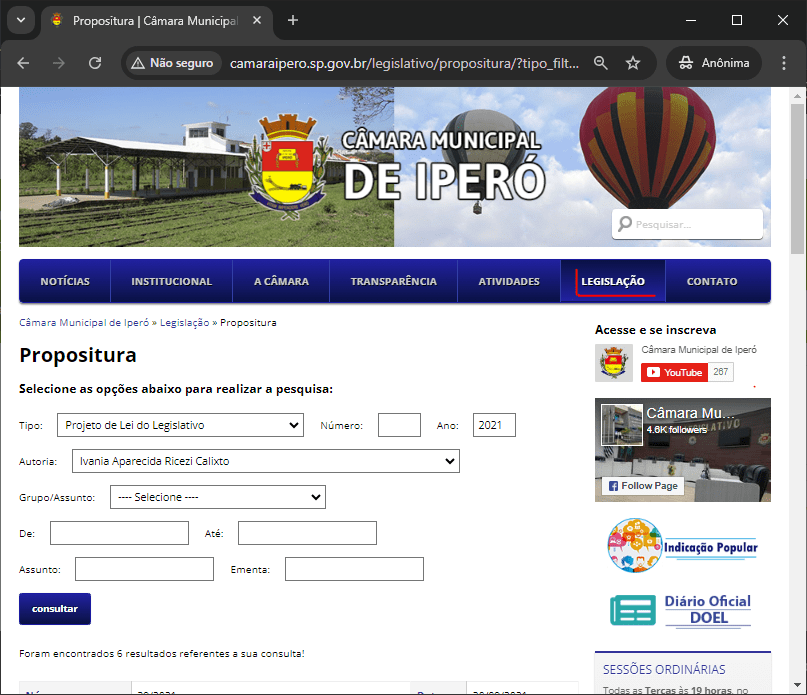Expand the Grupo/Assunto select box
807x695 pixels.
[x=217, y=497]
